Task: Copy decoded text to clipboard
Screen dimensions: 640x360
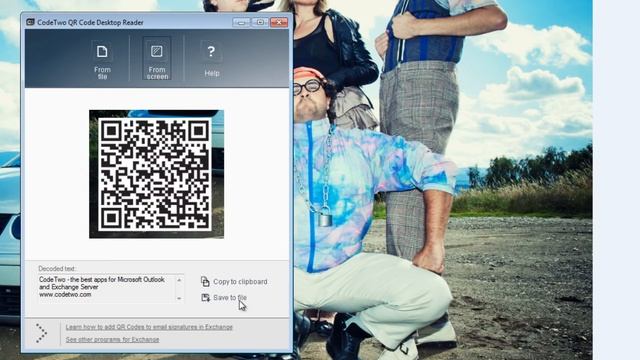Action: pyautogui.click(x=234, y=282)
